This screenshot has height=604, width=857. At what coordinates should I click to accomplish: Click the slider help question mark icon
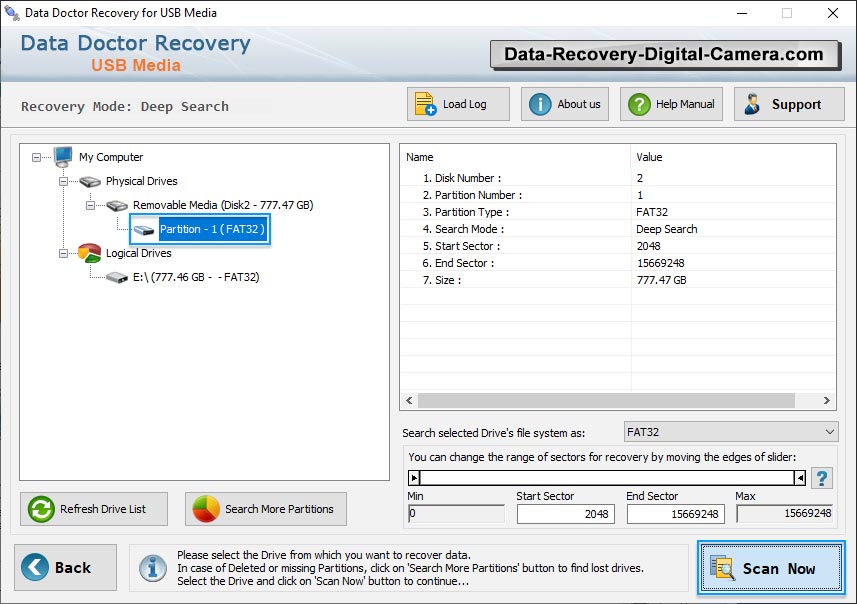821,478
